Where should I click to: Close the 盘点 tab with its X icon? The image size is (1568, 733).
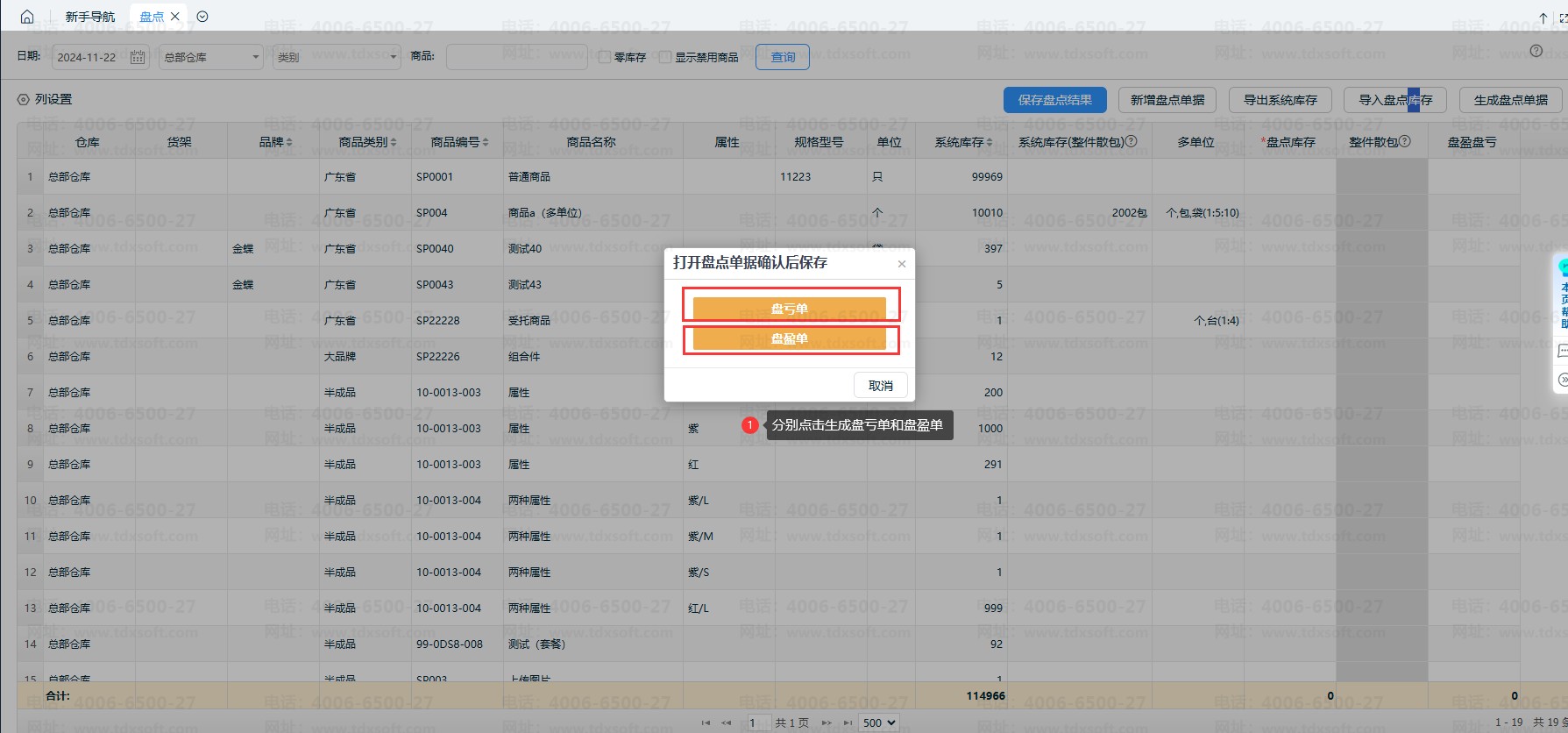tap(175, 17)
